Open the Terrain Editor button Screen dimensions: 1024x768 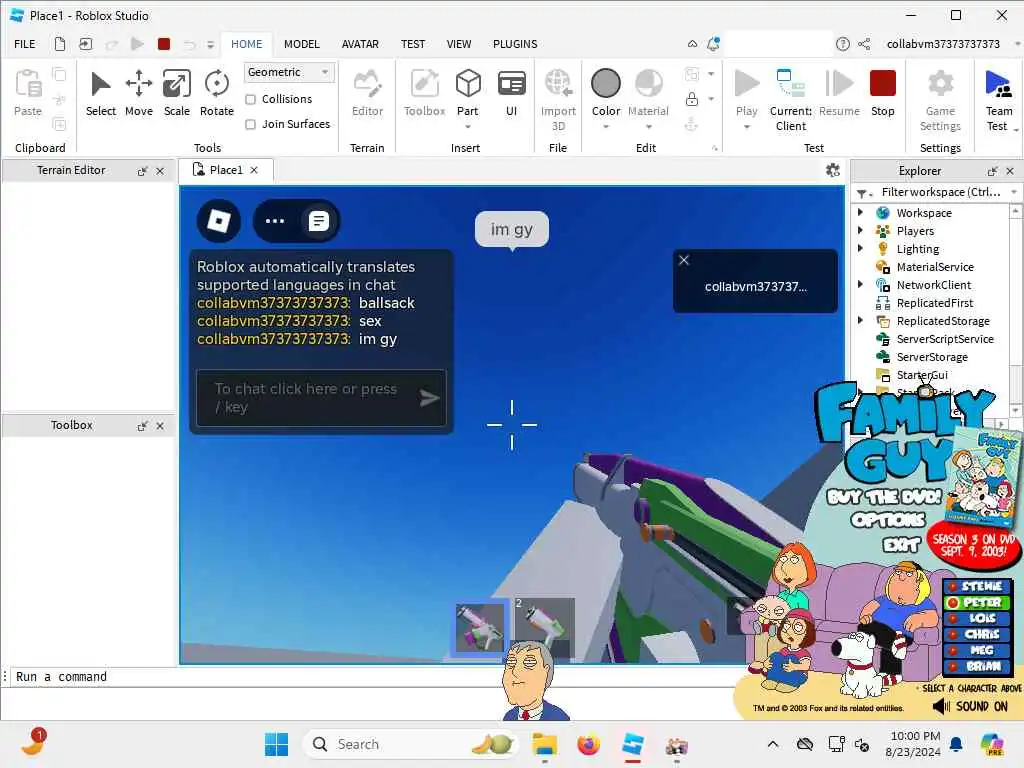[367, 93]
